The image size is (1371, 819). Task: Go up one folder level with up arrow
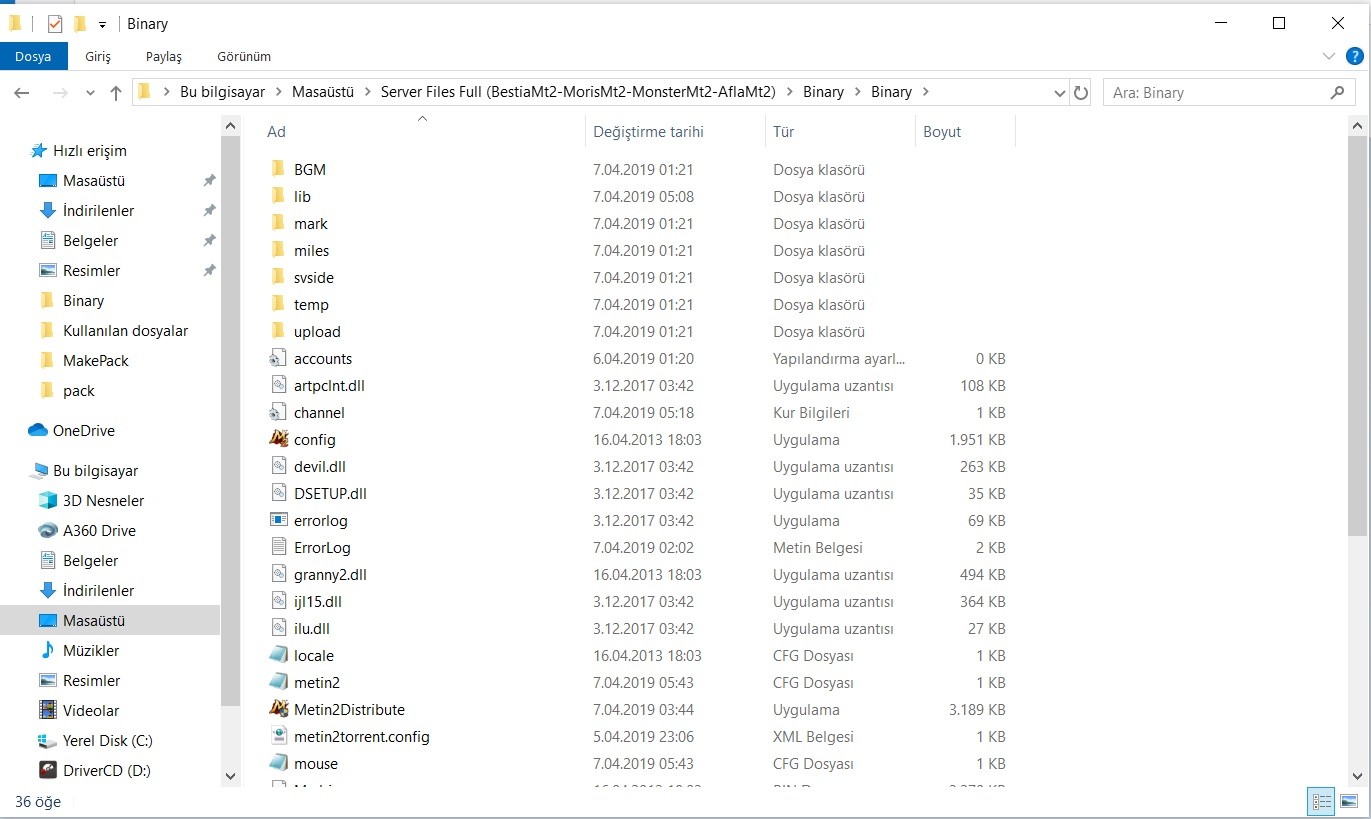click(x=116, y=92)
